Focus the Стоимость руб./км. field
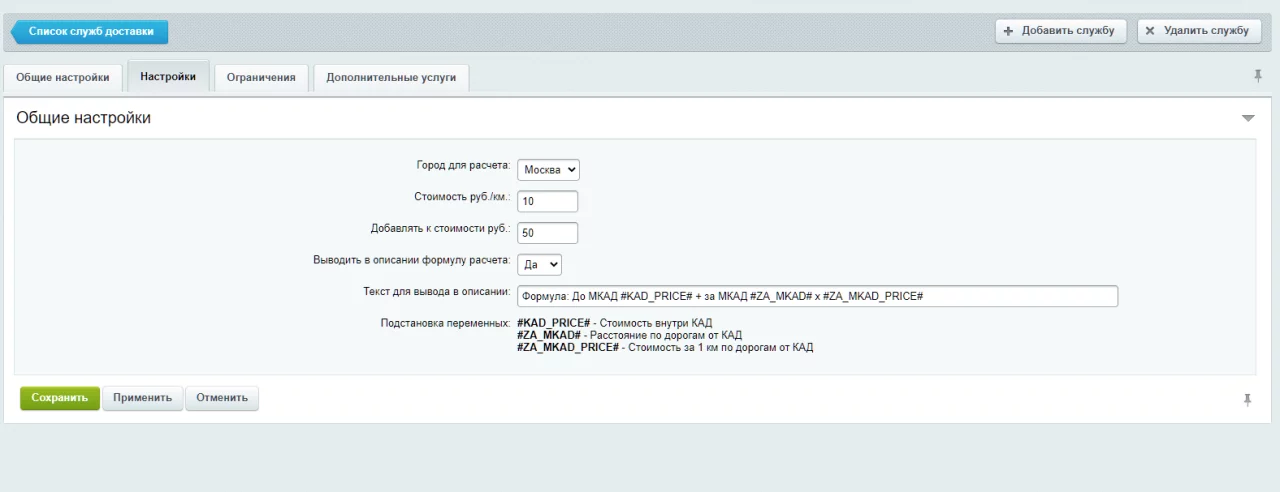Screen dimensions: 1280x492 click(x=547, y=201)
